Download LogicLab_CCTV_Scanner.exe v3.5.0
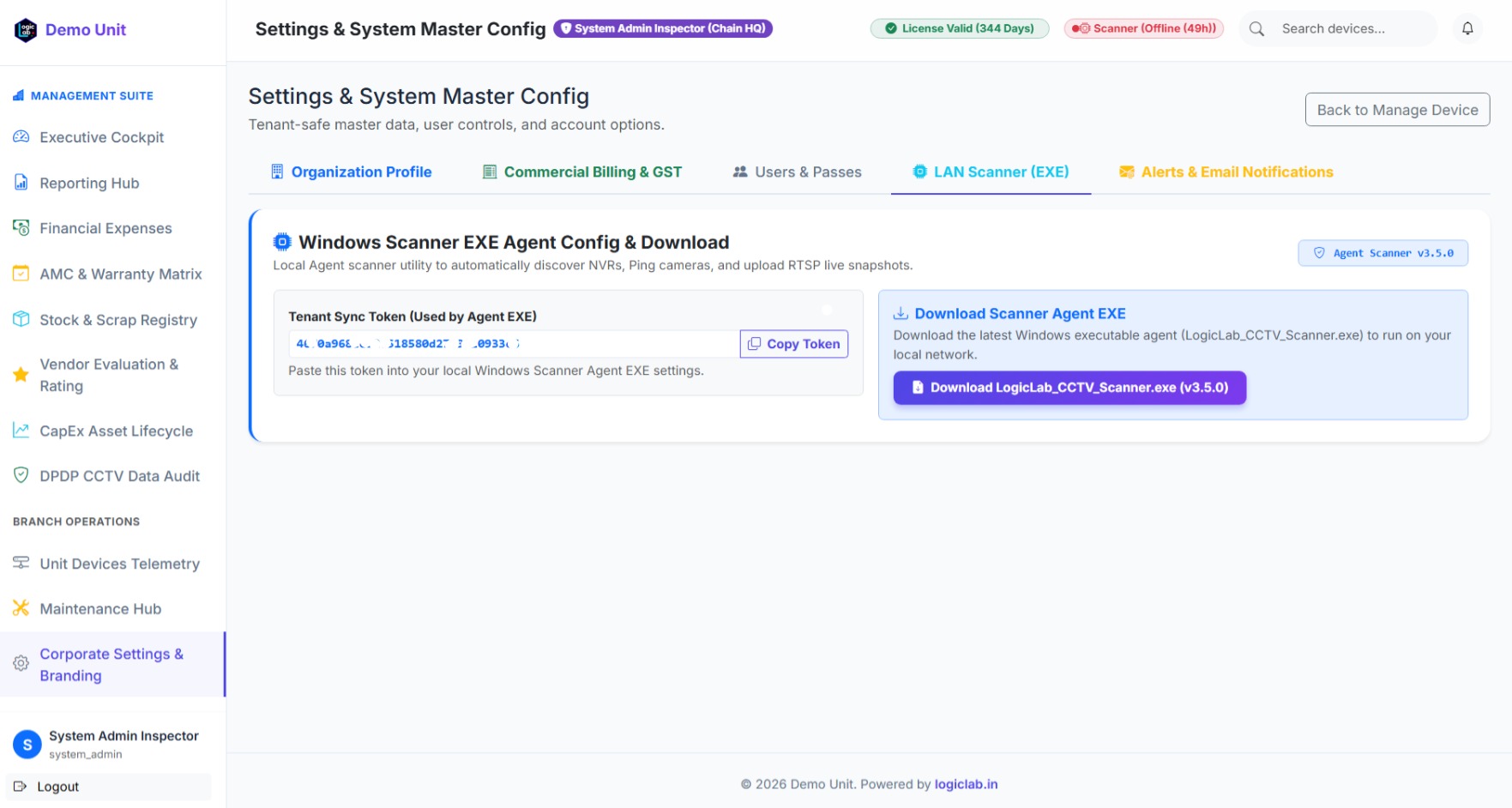Image resolution: width=1512 pixels, height=808 pixels. [1069, 388]
